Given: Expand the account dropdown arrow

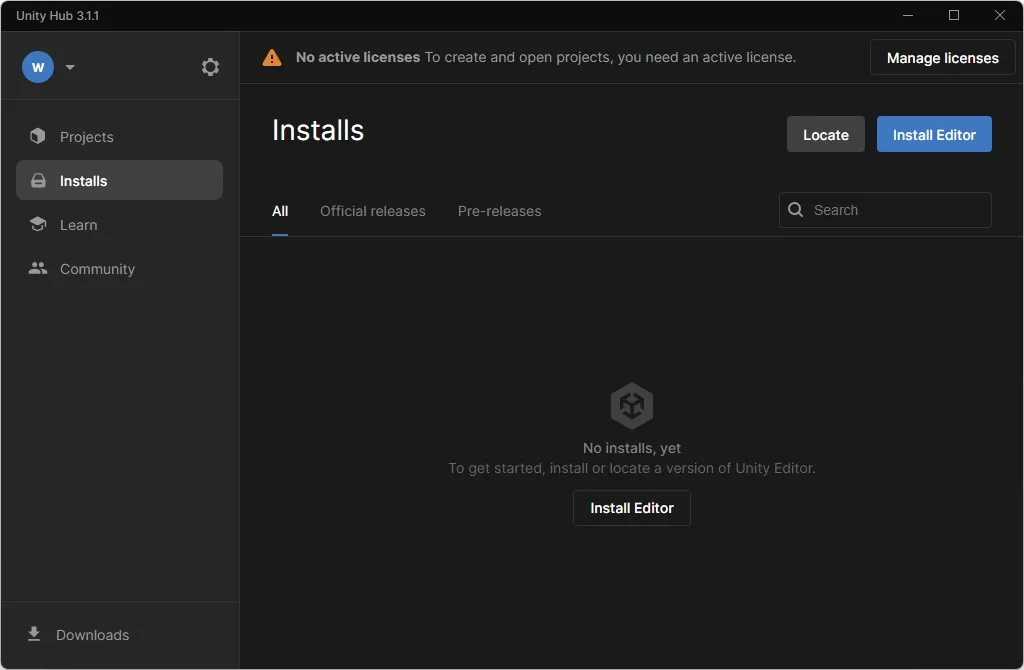Looking at the screenshot, I should [70, 67].
